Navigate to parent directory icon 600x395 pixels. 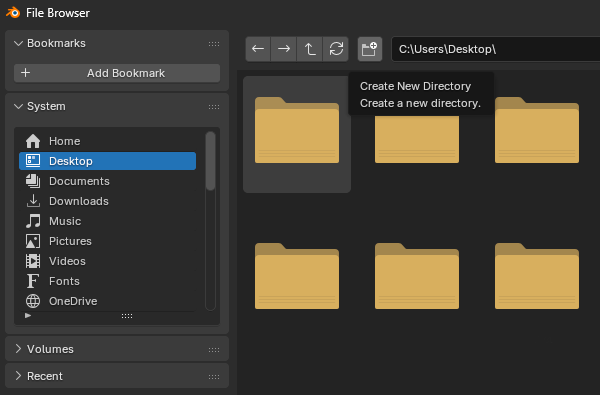point(310,49)
